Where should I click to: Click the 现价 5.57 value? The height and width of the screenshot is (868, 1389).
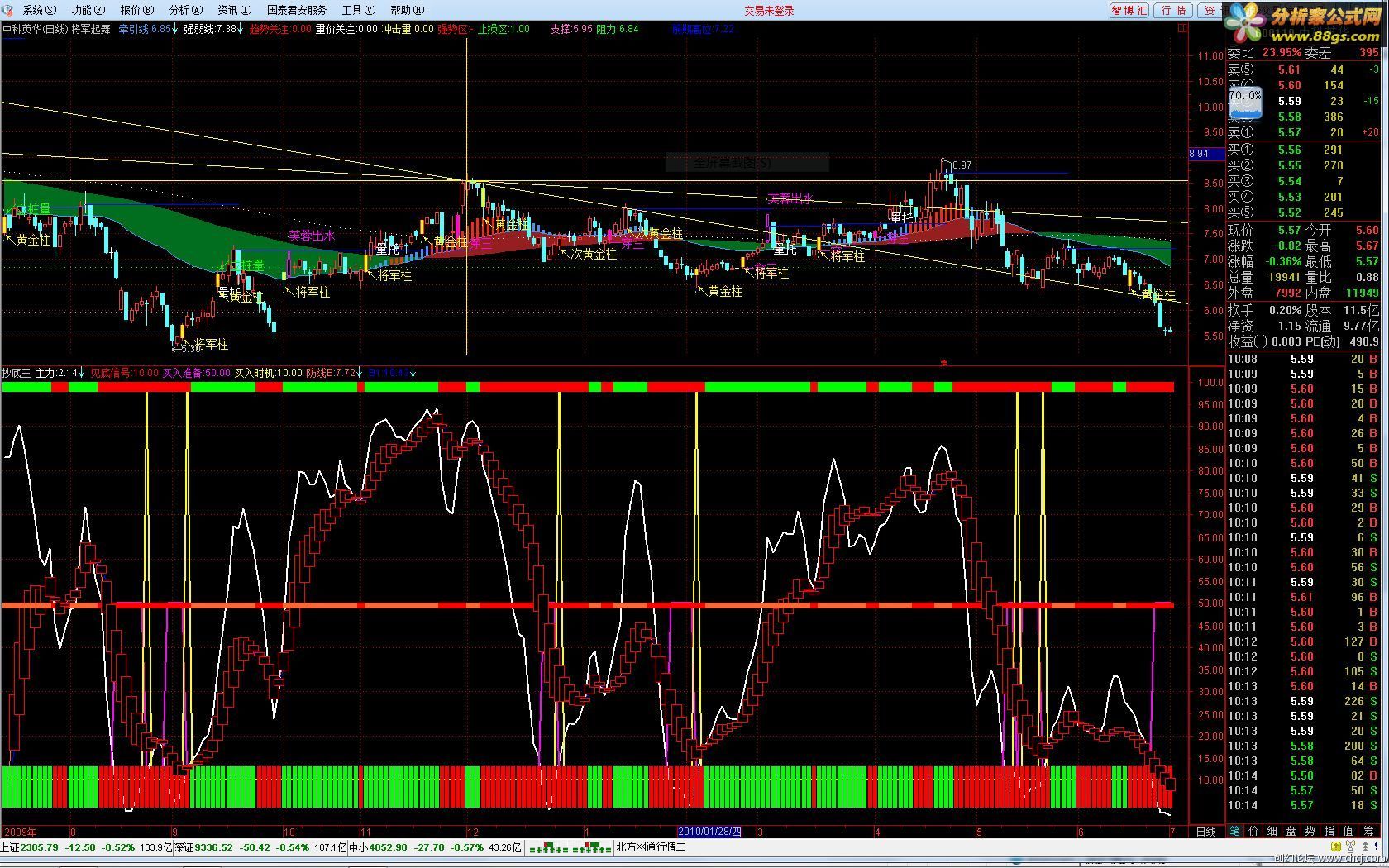(x=1289, y=230)
